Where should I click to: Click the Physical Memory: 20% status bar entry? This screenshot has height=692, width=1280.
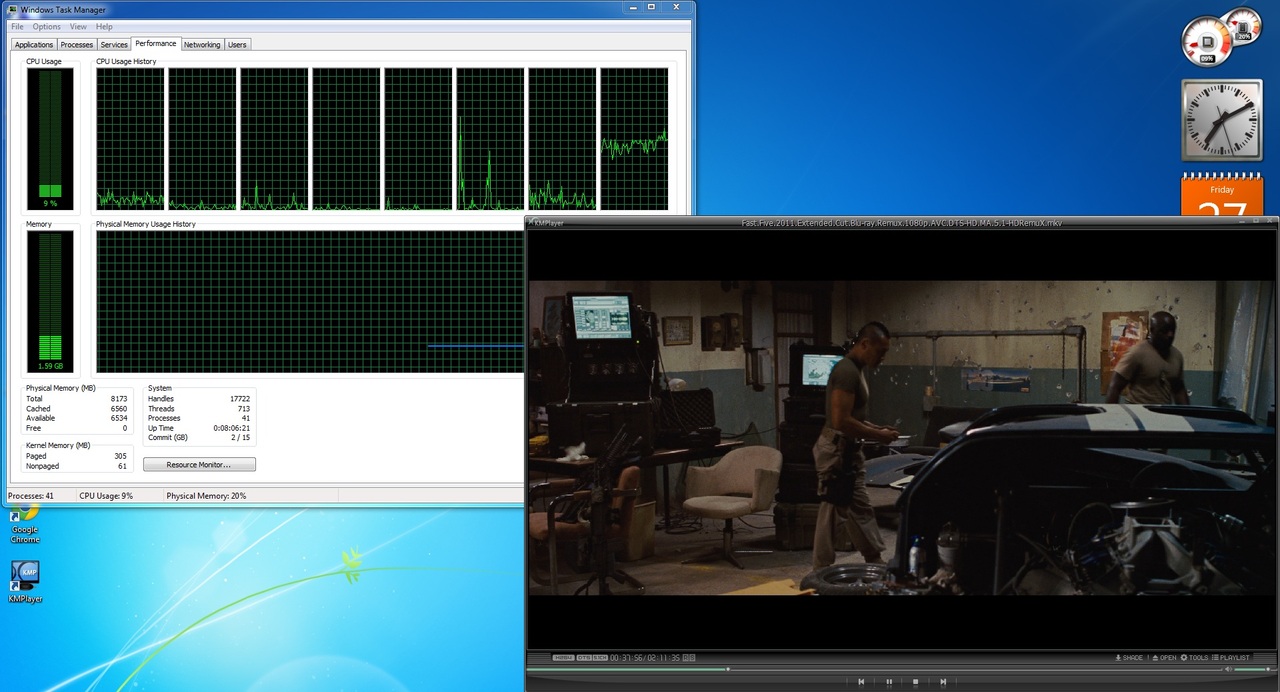pos(206,496)
